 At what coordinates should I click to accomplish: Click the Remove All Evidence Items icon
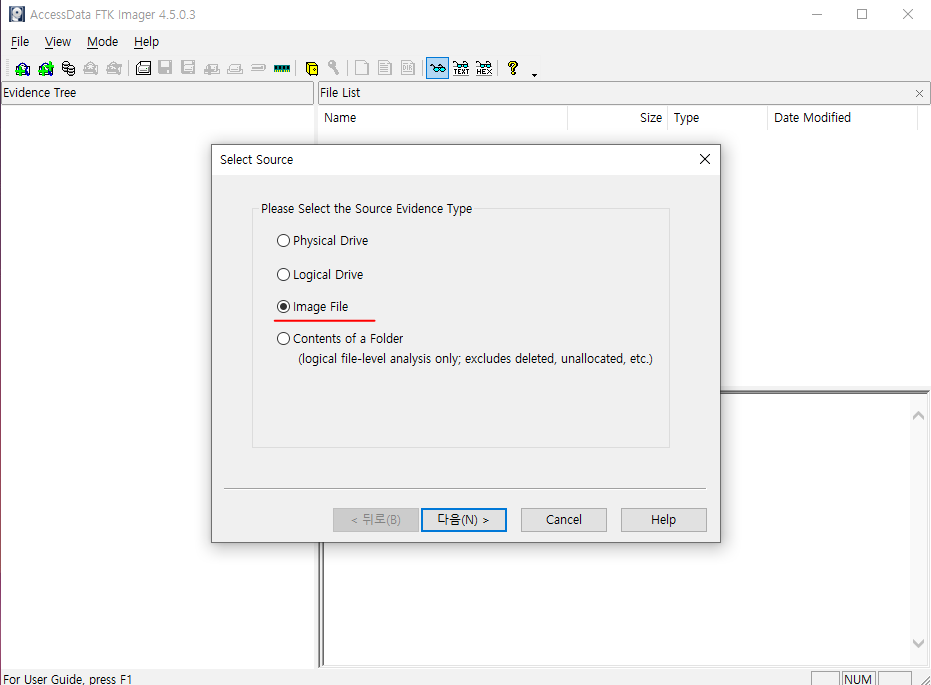click(114, 68)
